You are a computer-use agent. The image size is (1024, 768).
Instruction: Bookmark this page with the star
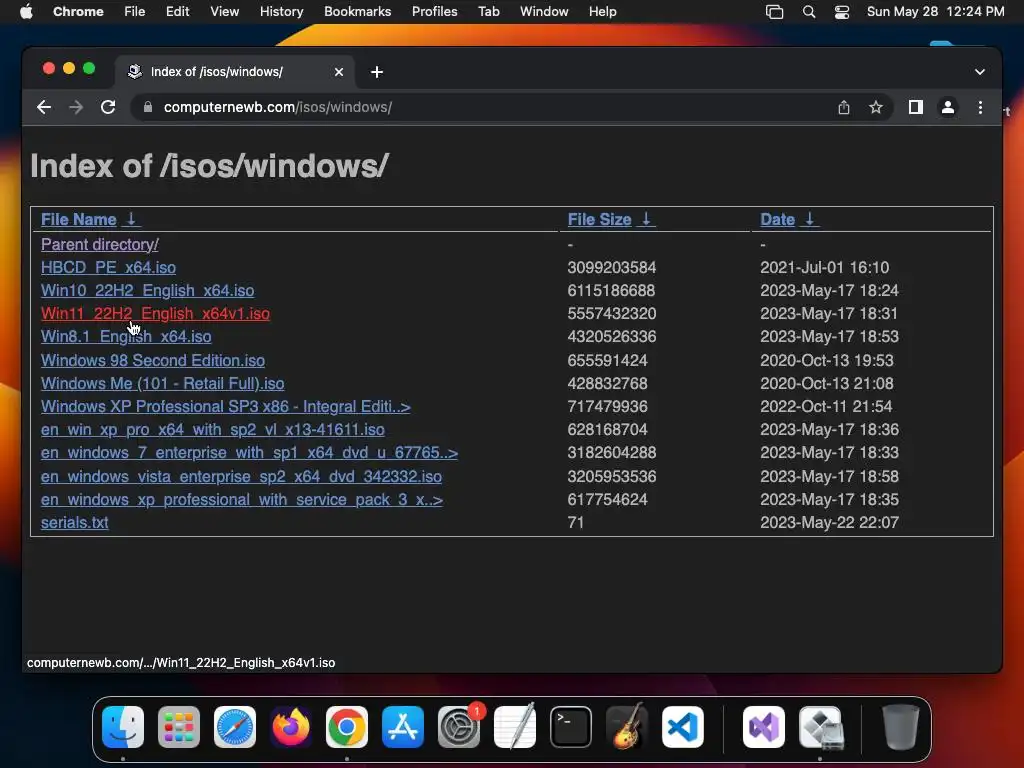coord(876,107)
